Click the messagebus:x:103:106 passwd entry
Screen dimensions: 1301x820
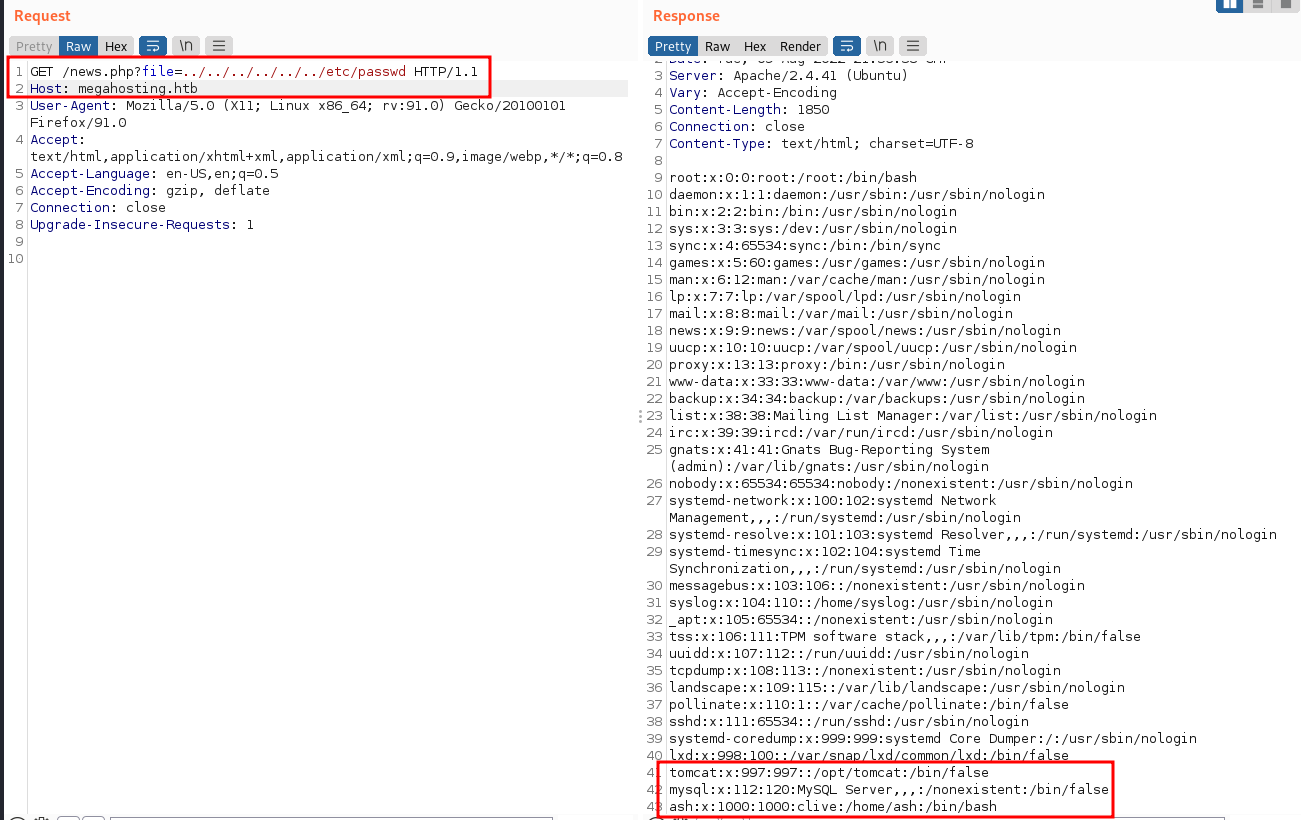click(x=877, y=586)
